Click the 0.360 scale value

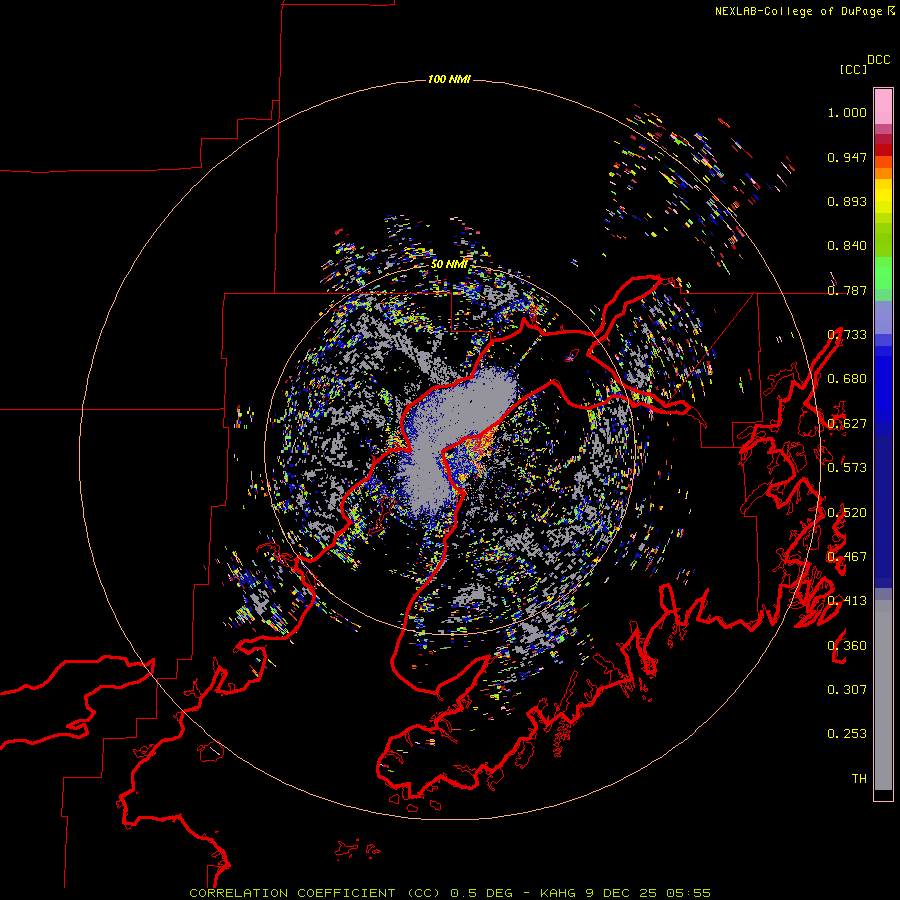[x=847, y=646]
